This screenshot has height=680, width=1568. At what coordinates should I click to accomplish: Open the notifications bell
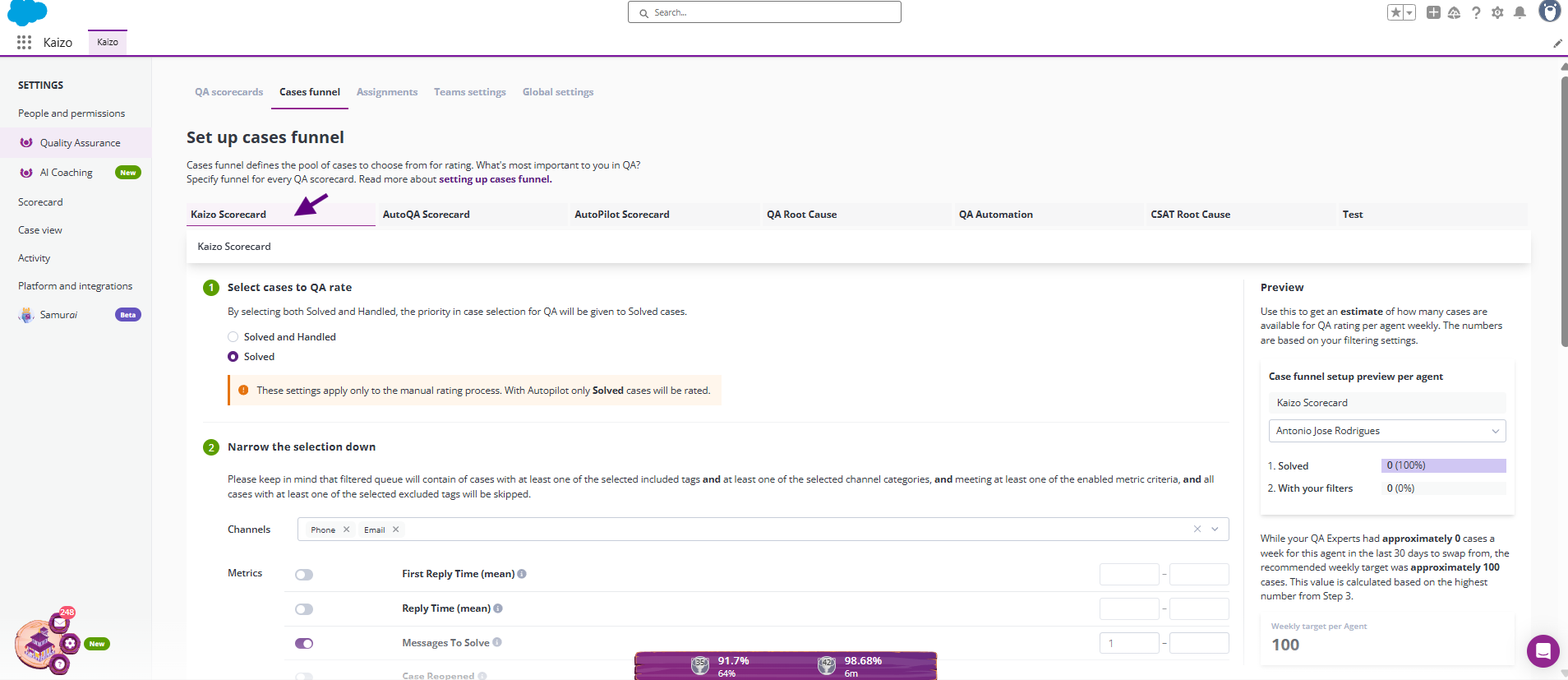click(x=1520, y=12)
